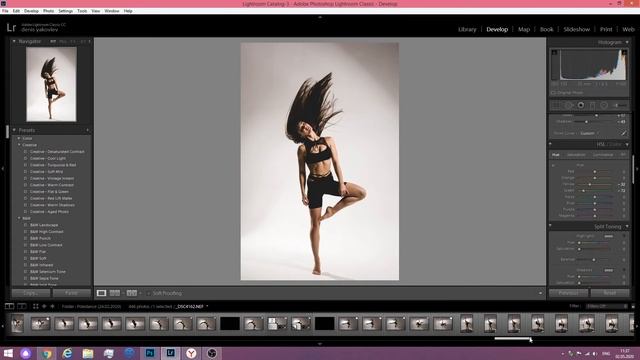The height and width of the screenshot is (360, 640).
Task: Select the Graduated Filter tool
Action: [592, 105]
